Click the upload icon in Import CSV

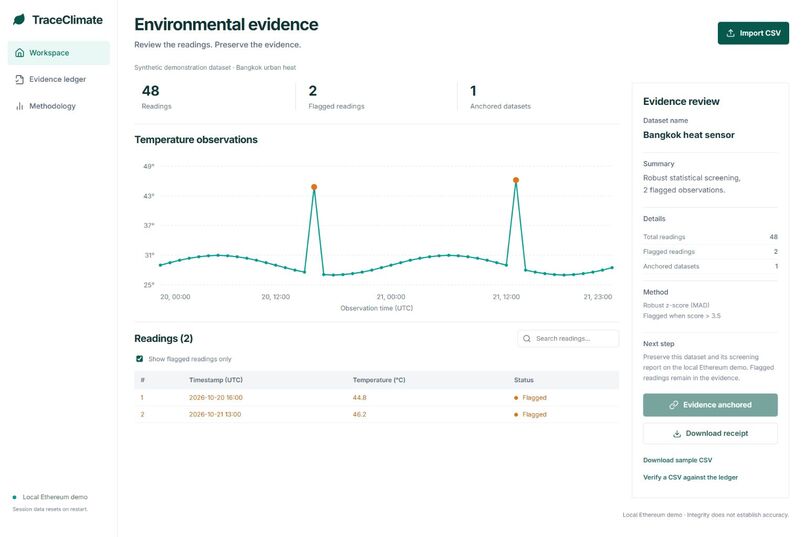click(x=730, y=33)
